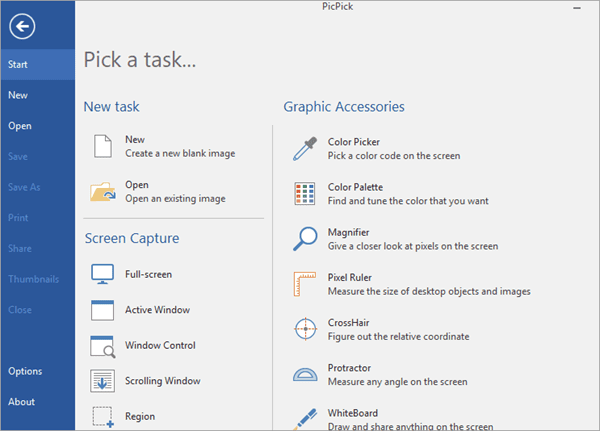The image size is (600, 431).
Task: Click the Scrolling Window arrow icon
Action: 102,381
